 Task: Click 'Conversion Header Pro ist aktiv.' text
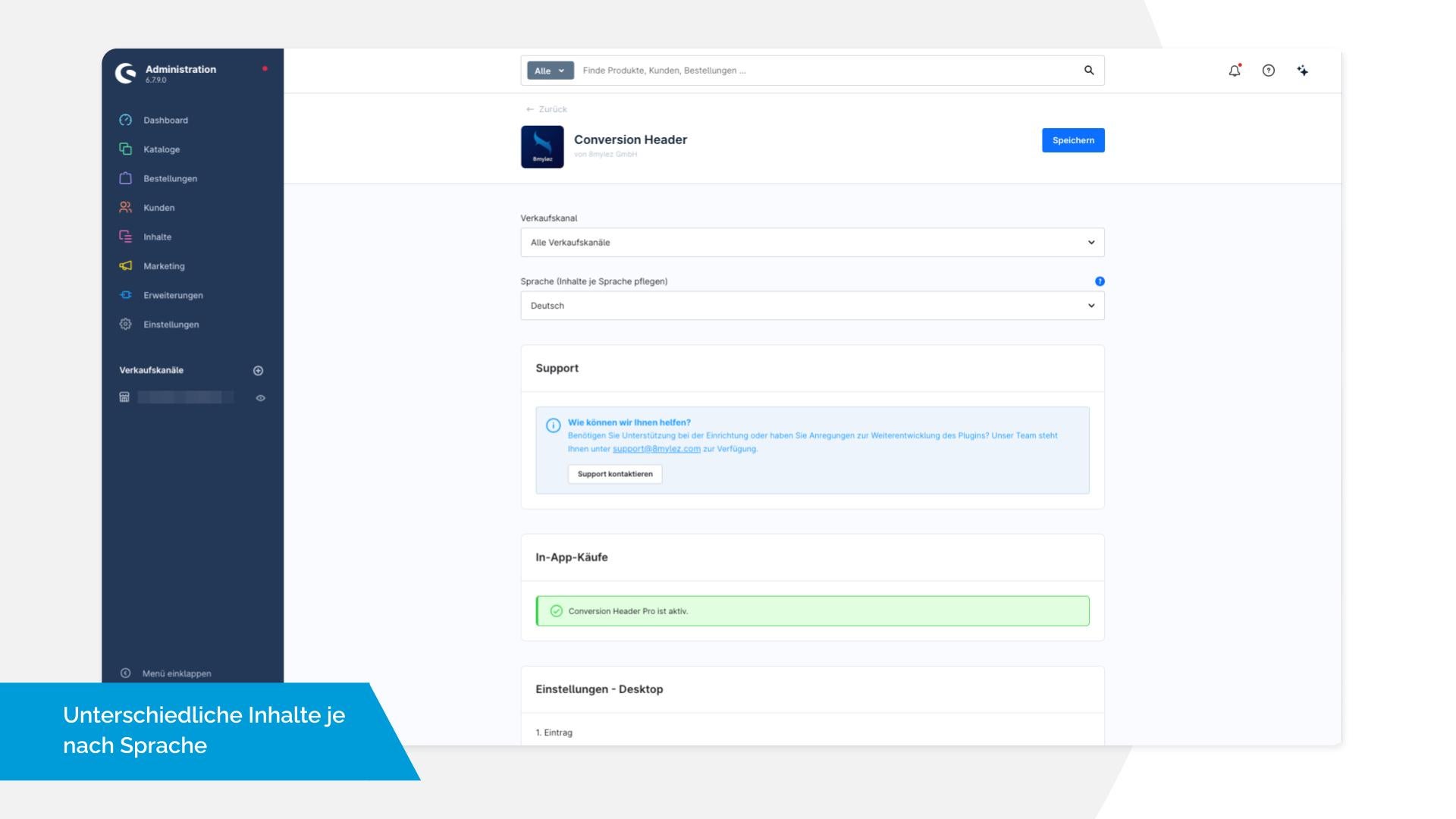coord(628,611)
